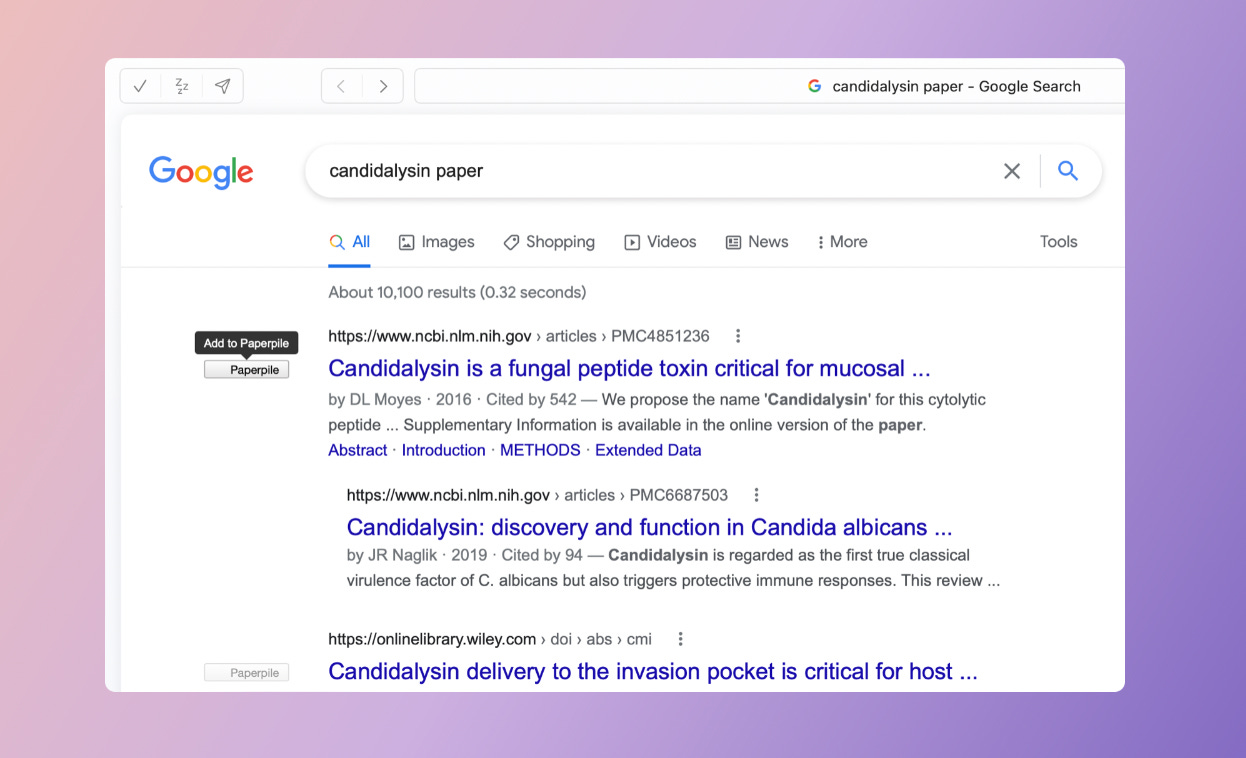Click 'Cited by 542' text
Viewport: 1246px width, 758px height.
tap(531, 399)
